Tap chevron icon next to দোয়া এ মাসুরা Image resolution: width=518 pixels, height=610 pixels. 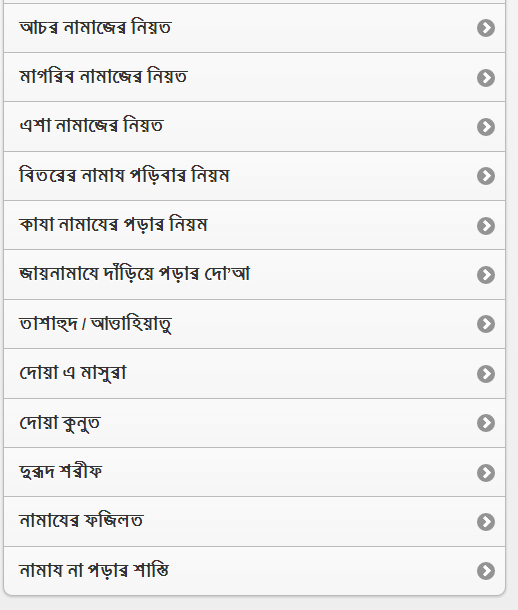[x=486, y=374]
